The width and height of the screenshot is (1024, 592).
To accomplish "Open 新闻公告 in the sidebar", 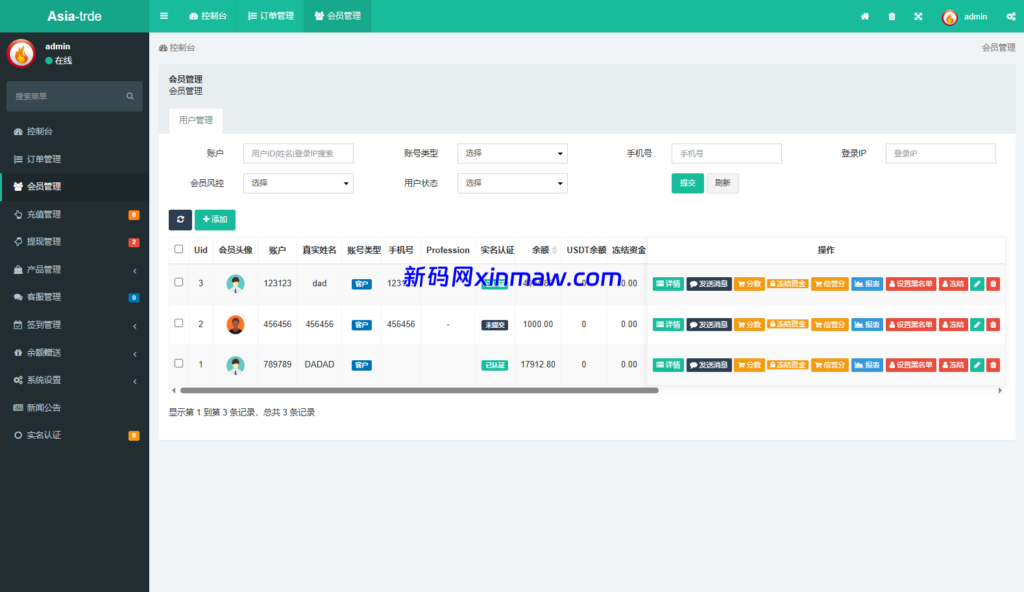I will [74, 407].
